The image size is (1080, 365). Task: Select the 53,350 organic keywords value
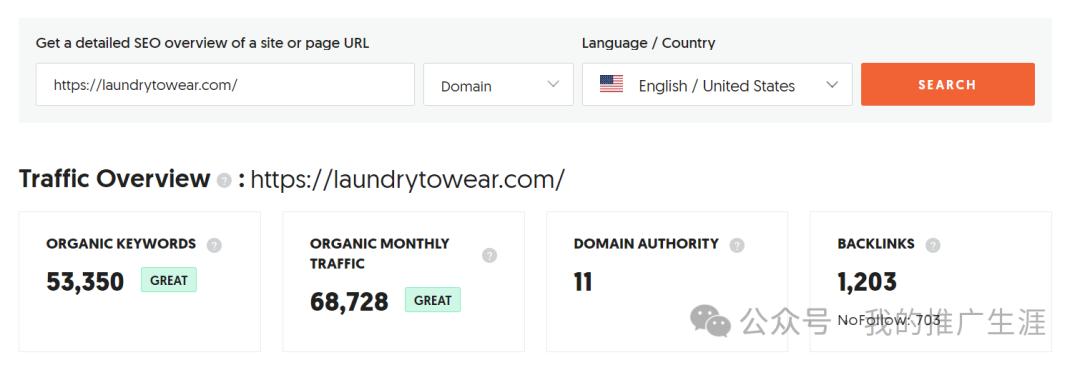click(85, 282)
